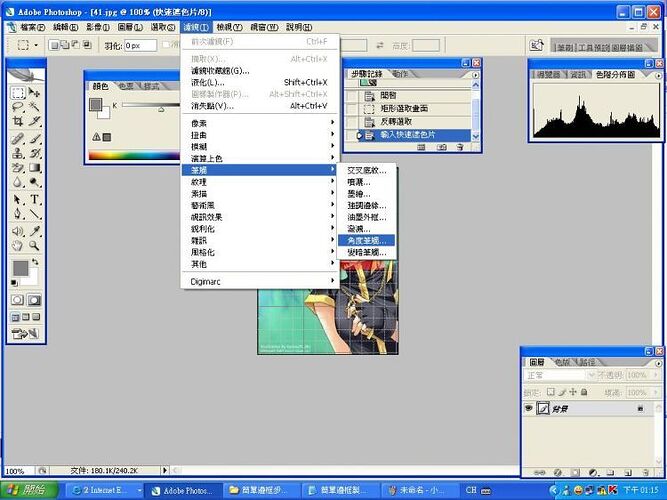The width and height of the screenshot is (667, 500).
Task: Click History panel scrollbar down arrow
Action: (x=476, y=136)
